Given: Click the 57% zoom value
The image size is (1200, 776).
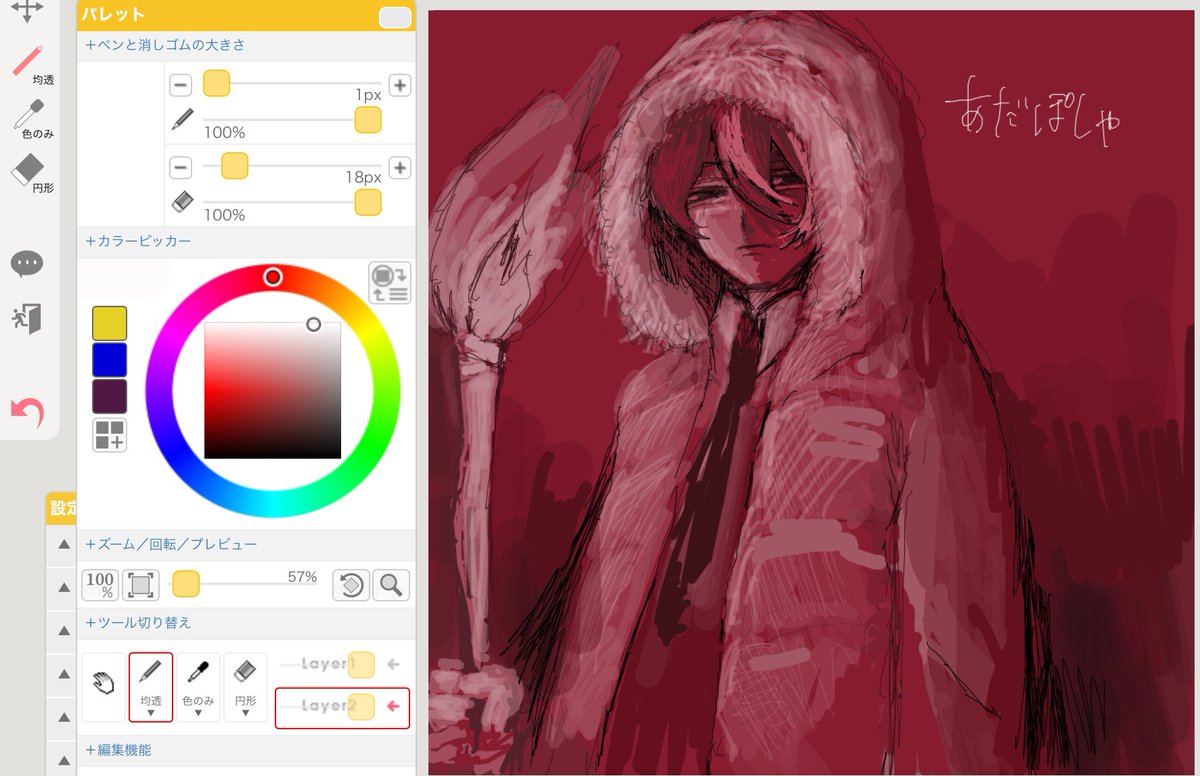Looking at the screenshot, I should (x=302, y=577).
